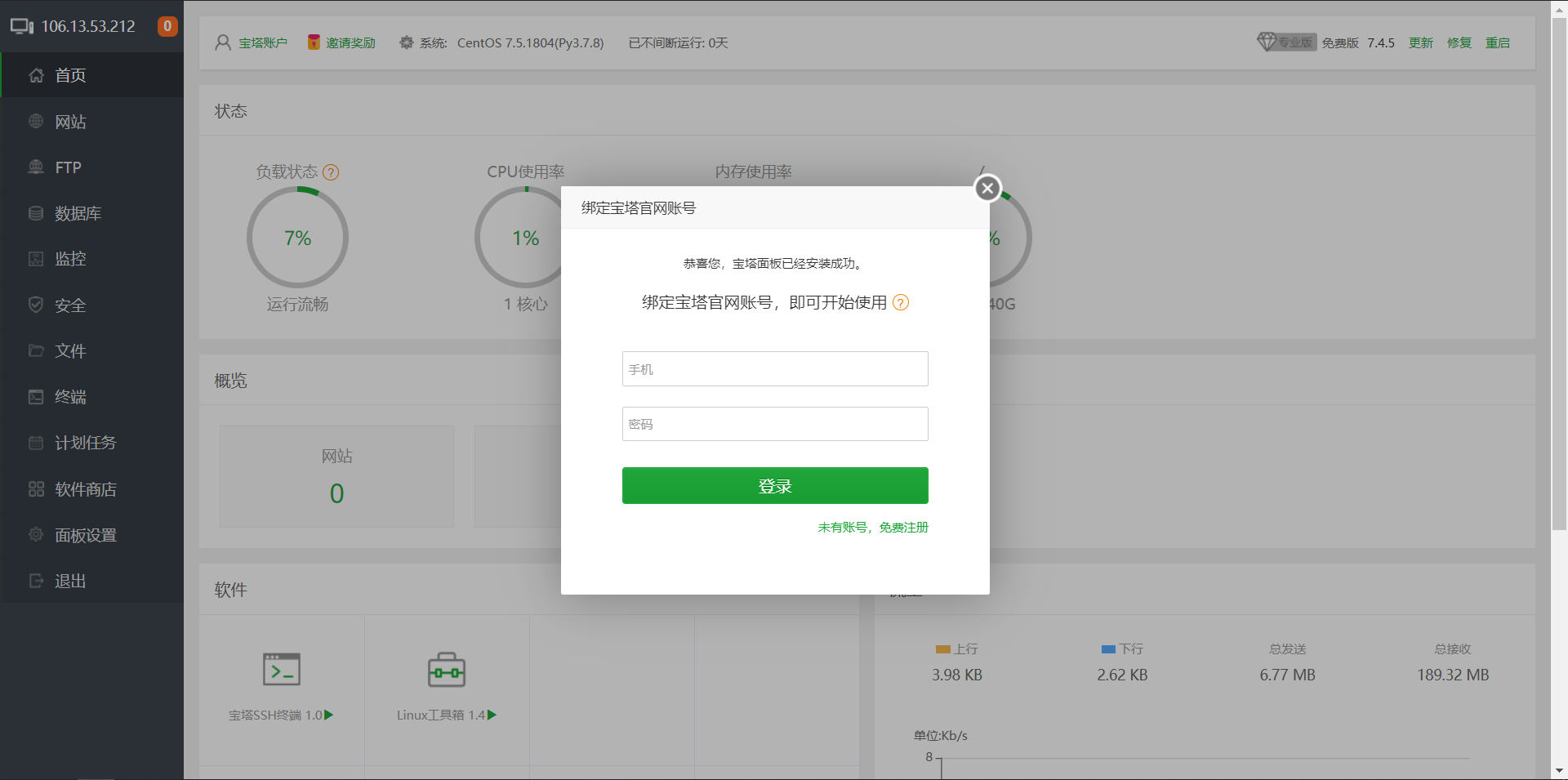Click the folder icon beside 文件

coord(36,350)
